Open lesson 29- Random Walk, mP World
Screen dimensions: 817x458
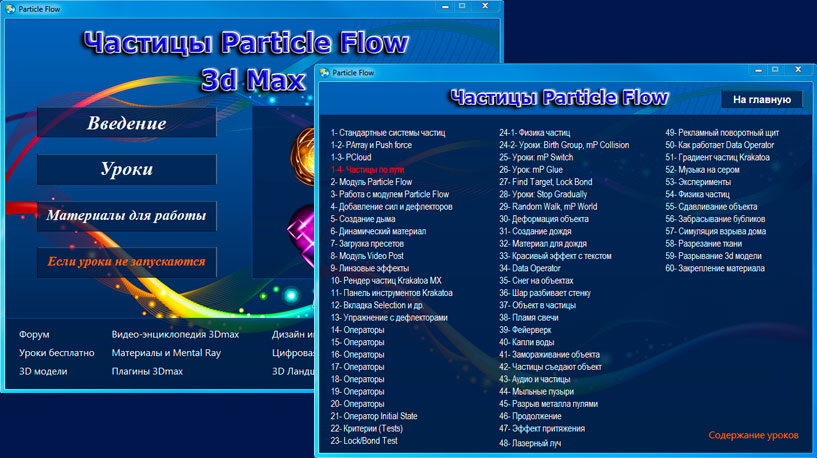coord(548,206)
